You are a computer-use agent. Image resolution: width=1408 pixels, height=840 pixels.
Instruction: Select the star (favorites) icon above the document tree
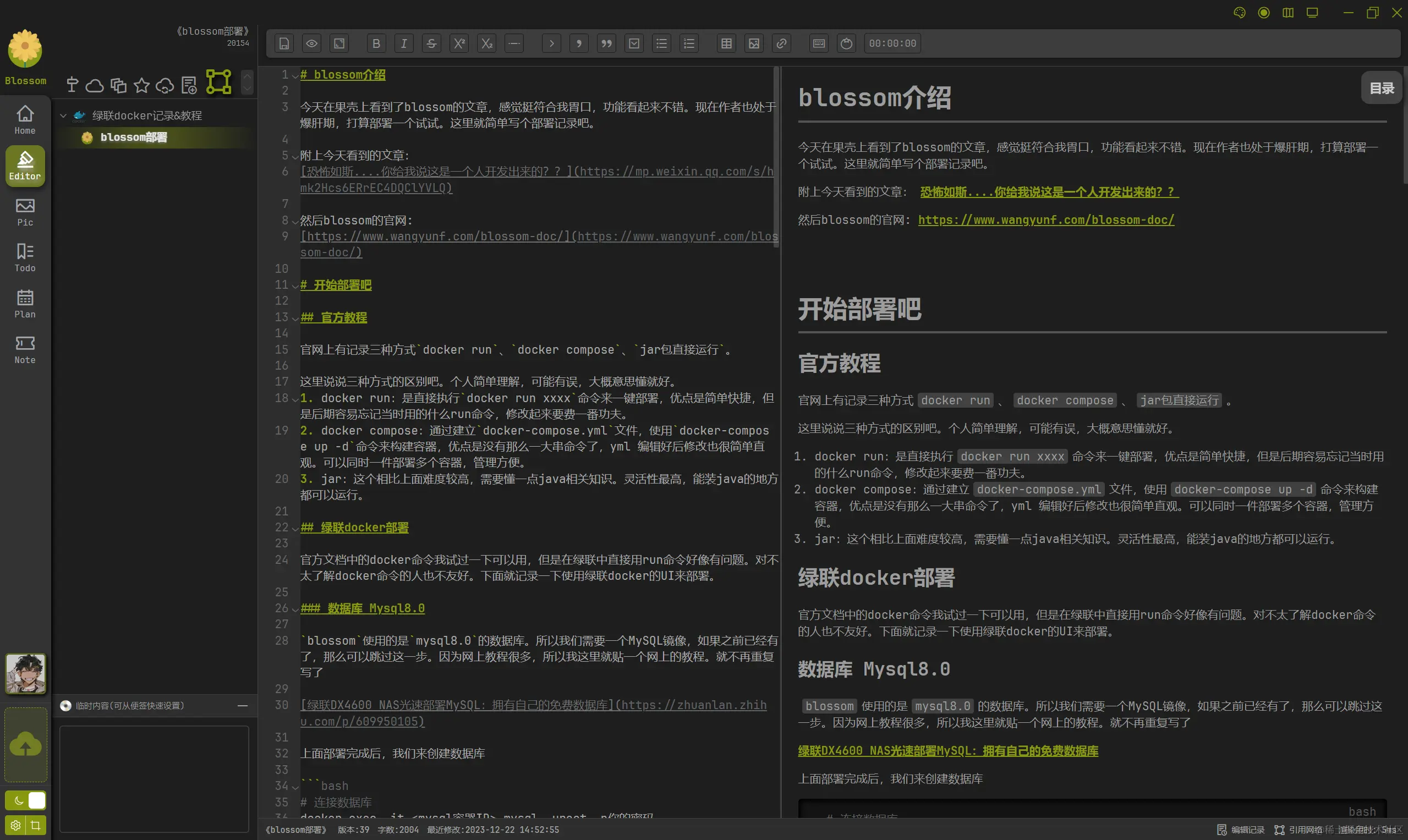pyautogui.click(x=141, y=85)
